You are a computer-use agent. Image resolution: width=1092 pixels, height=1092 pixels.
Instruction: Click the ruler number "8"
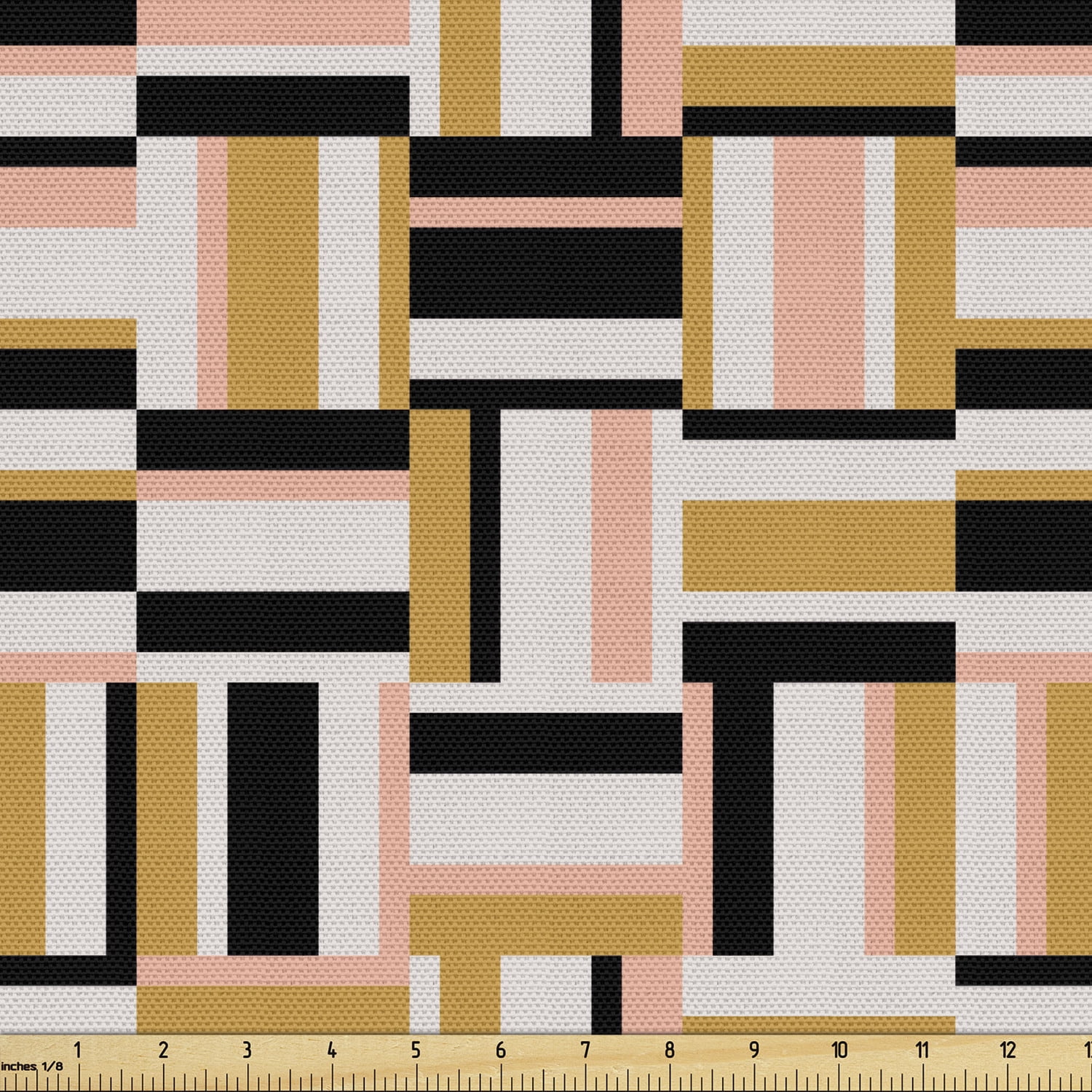[669, 1050]
